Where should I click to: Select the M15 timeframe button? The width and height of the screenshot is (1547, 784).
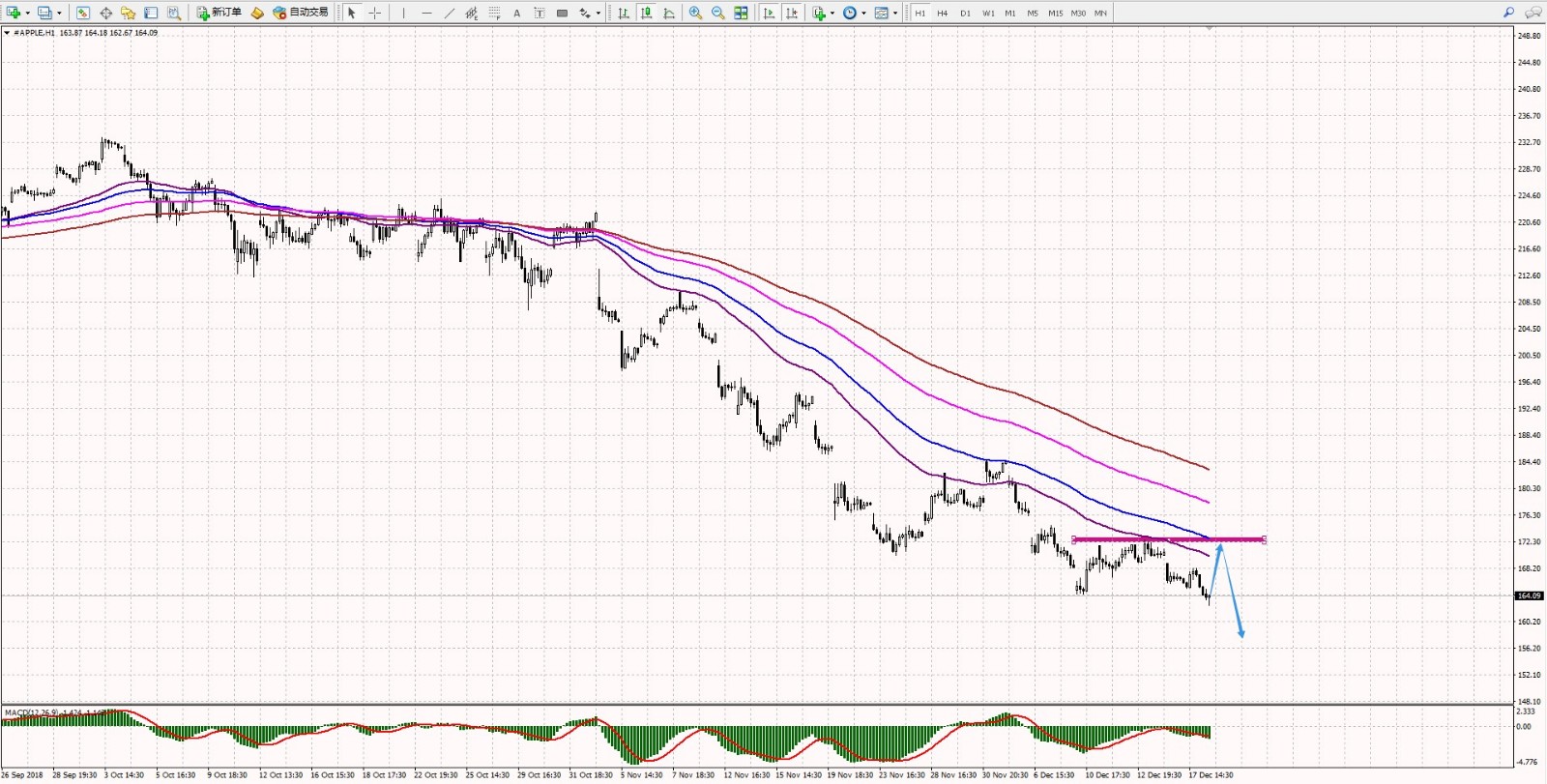point(1055,13)
